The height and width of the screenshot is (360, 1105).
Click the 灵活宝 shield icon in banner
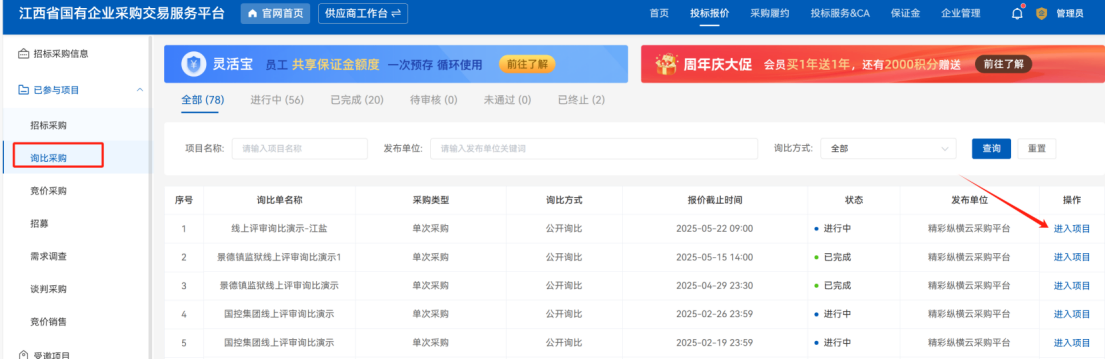tap(194, 64)
